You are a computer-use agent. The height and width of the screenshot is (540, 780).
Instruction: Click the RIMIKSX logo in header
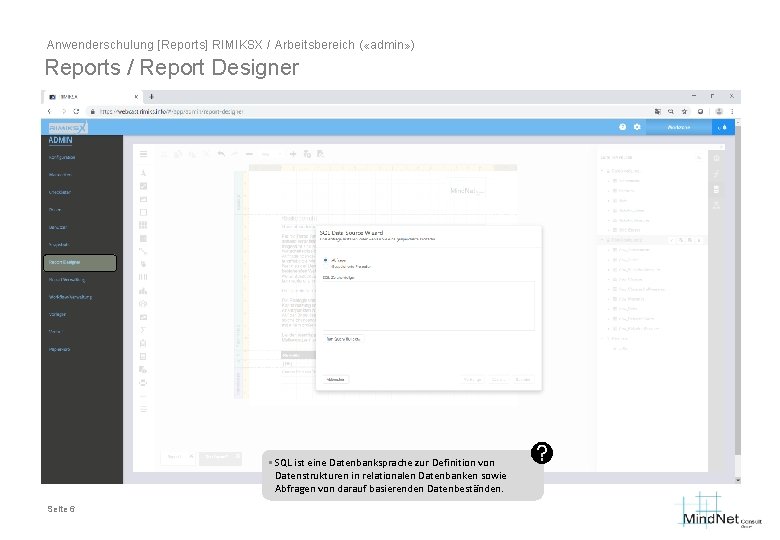(67, 128)
